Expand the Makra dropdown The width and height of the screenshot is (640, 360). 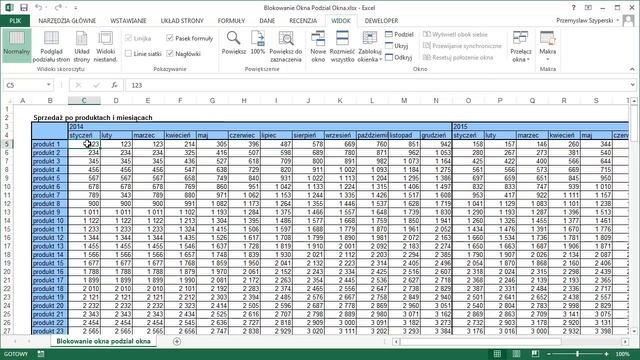pyautogui.click(x=547, y=47)
